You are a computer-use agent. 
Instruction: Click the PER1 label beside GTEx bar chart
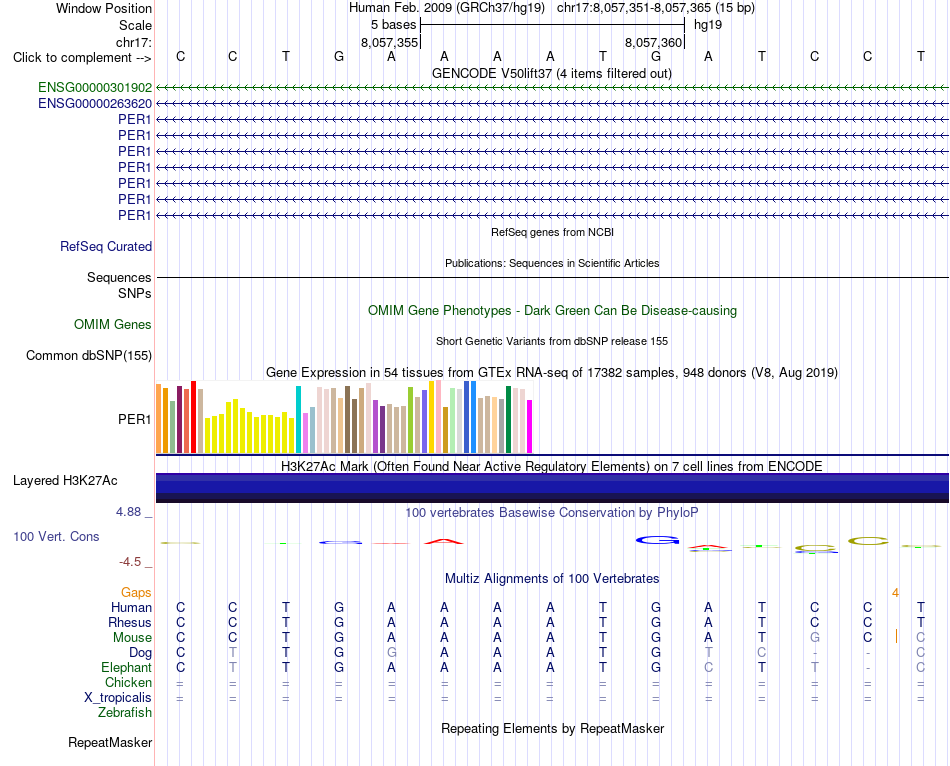point(135,419)
